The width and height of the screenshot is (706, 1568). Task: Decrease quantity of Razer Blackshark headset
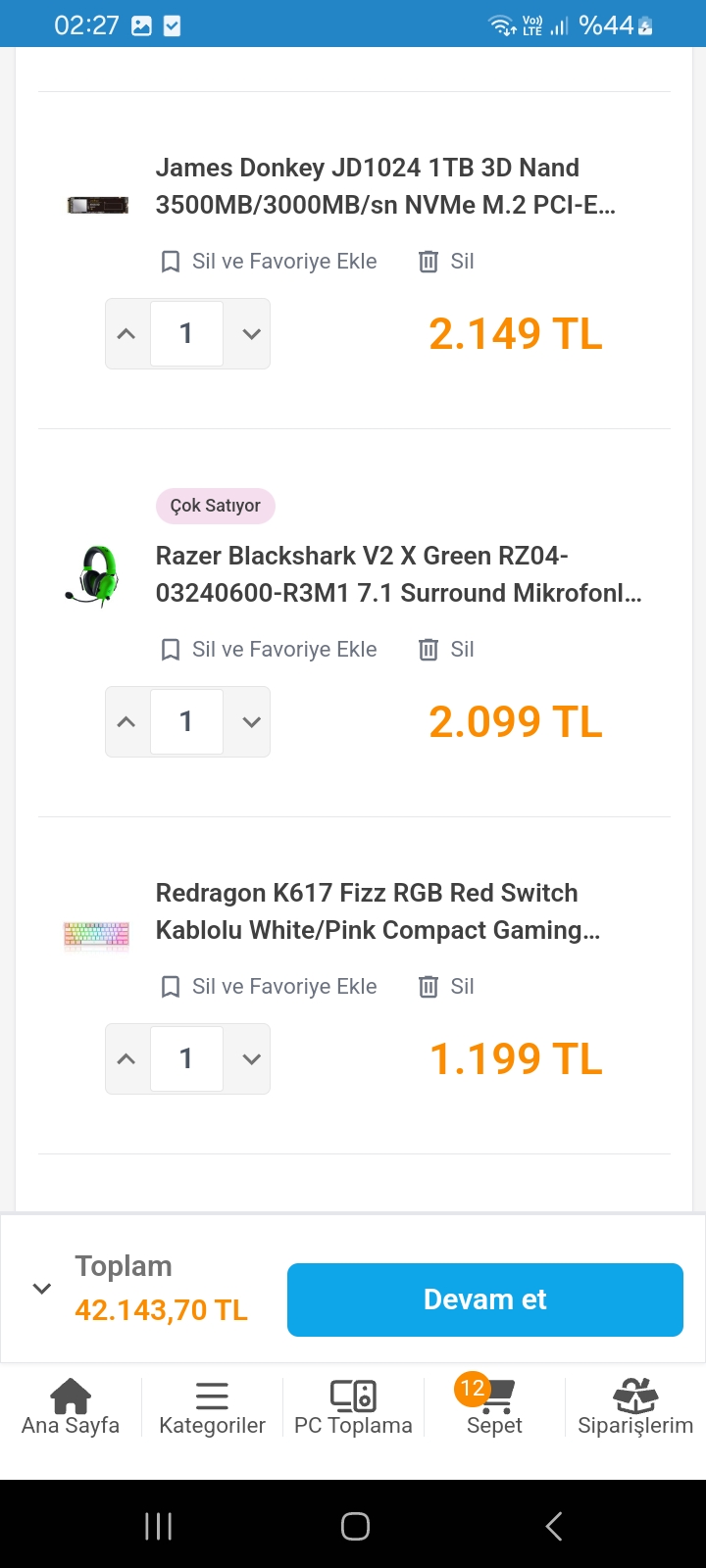click(251, 722)
